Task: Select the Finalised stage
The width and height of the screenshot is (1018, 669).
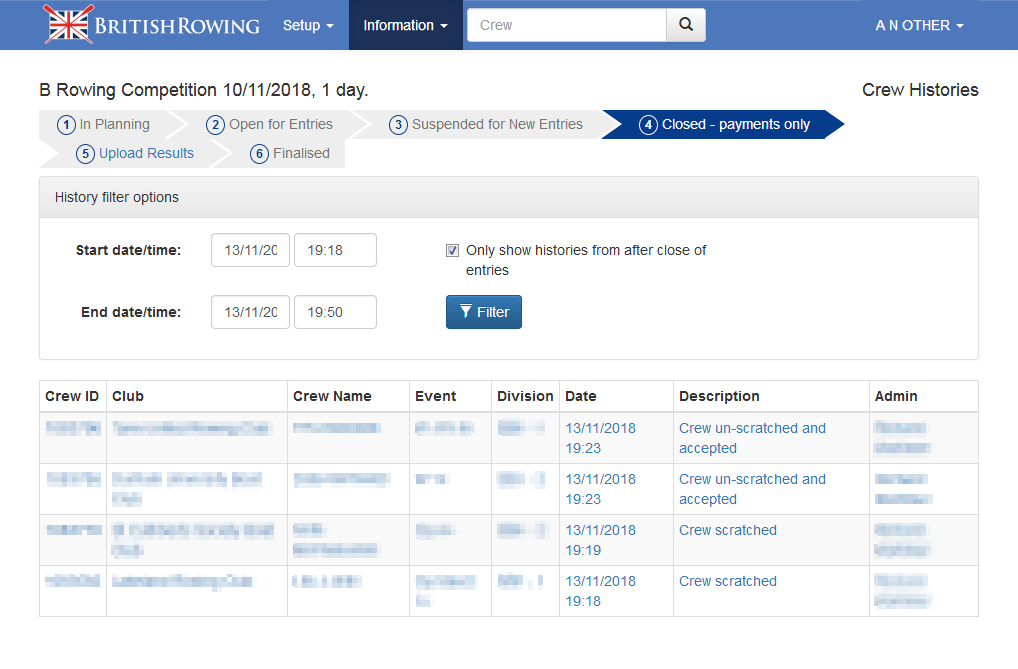Action: coord(291,153)
